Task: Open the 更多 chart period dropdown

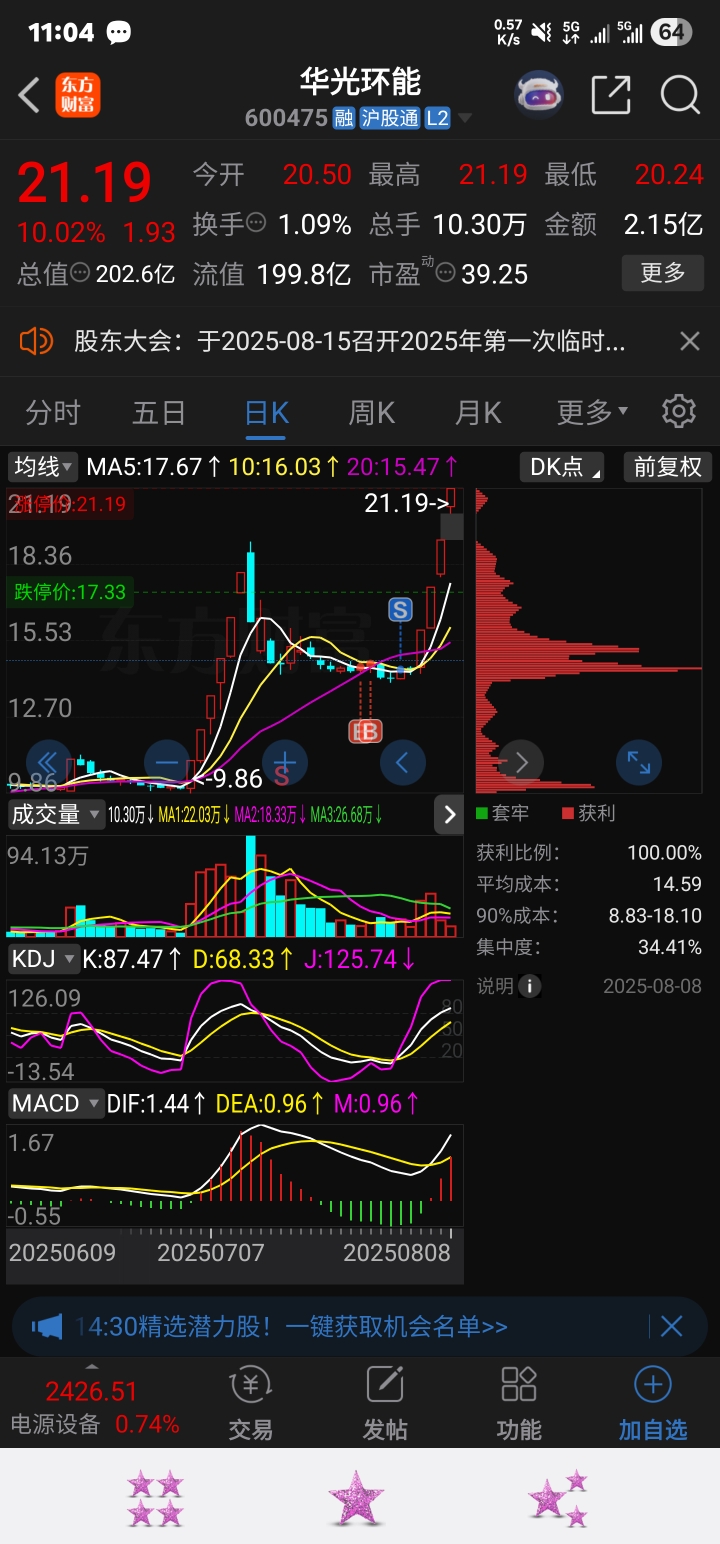Action: pos(592,412)
